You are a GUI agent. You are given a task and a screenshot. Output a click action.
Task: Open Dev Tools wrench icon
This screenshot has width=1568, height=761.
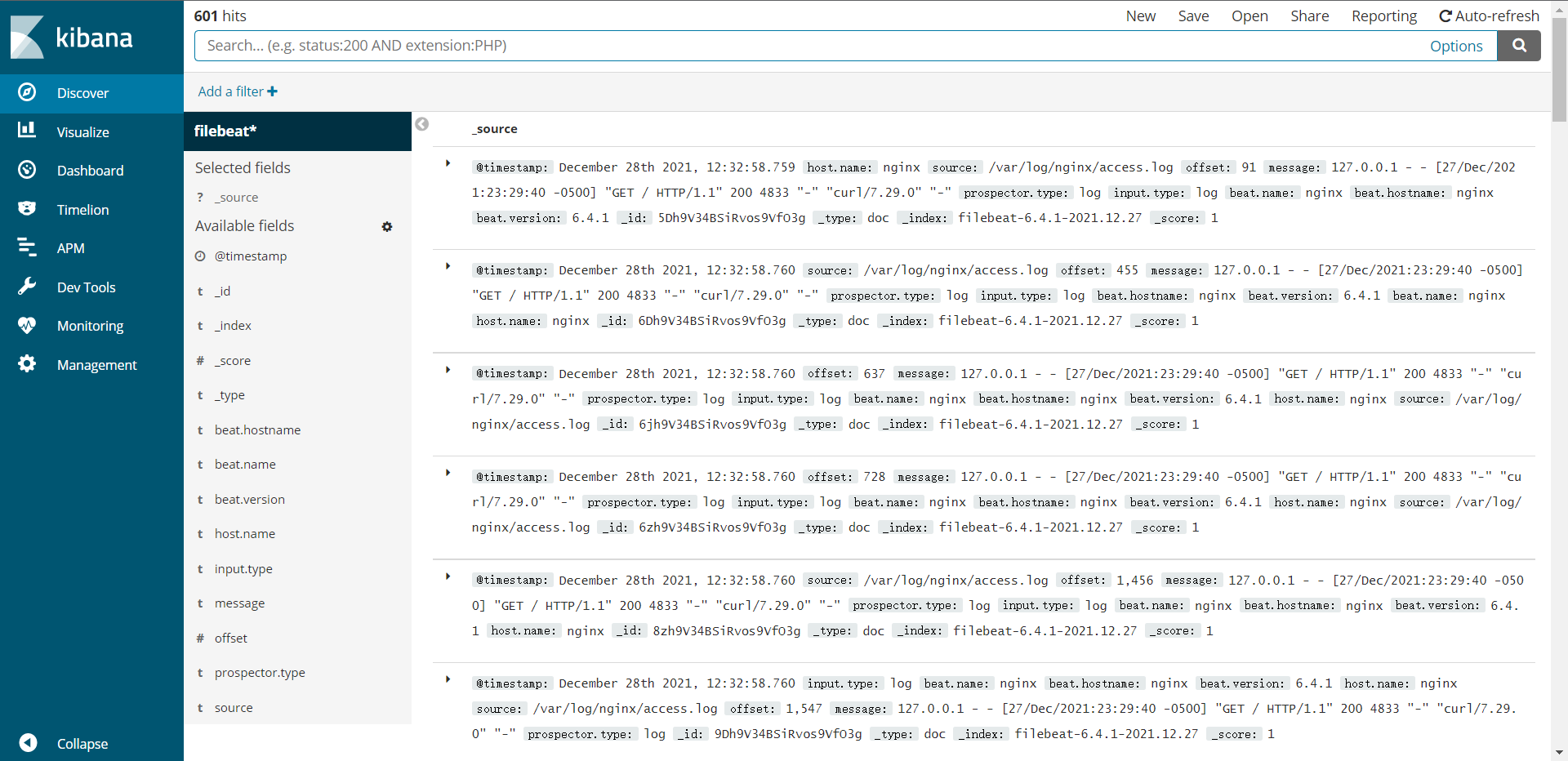click(x=27, y=286)
